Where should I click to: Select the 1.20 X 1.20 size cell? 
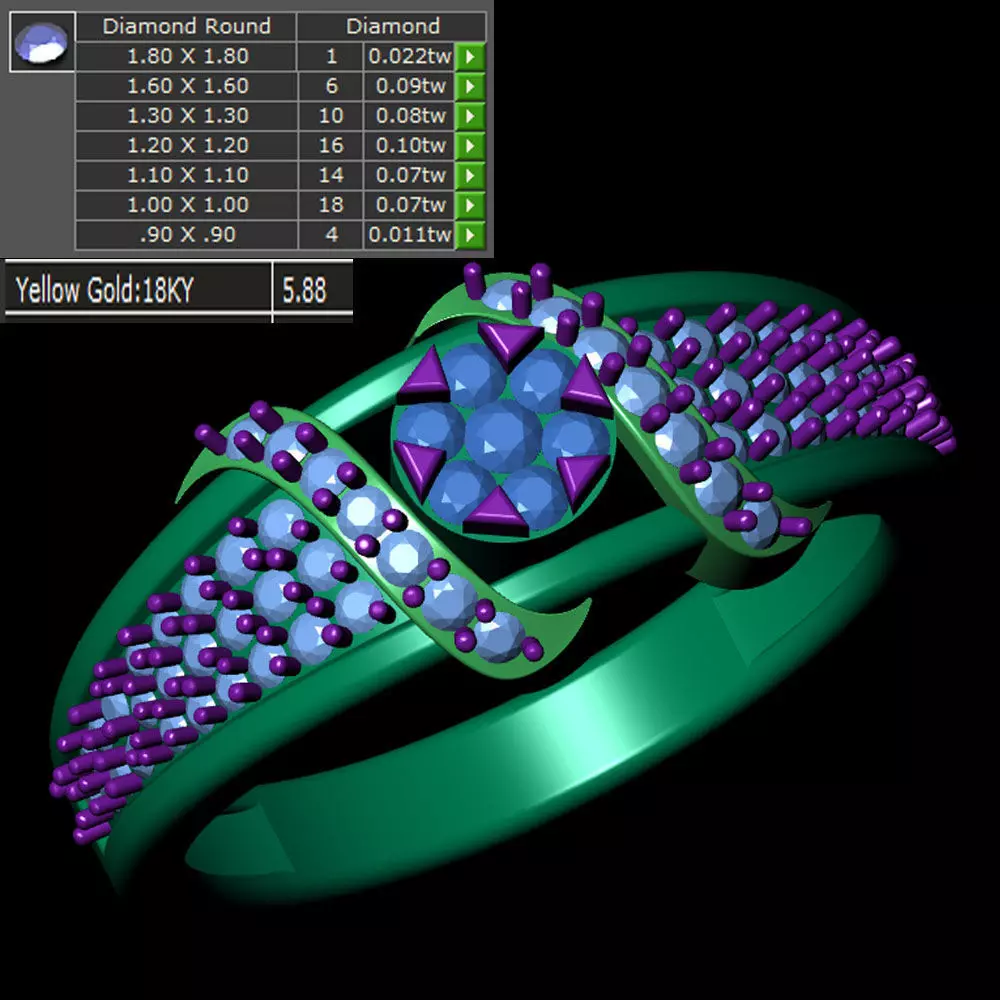coord(186,145)
